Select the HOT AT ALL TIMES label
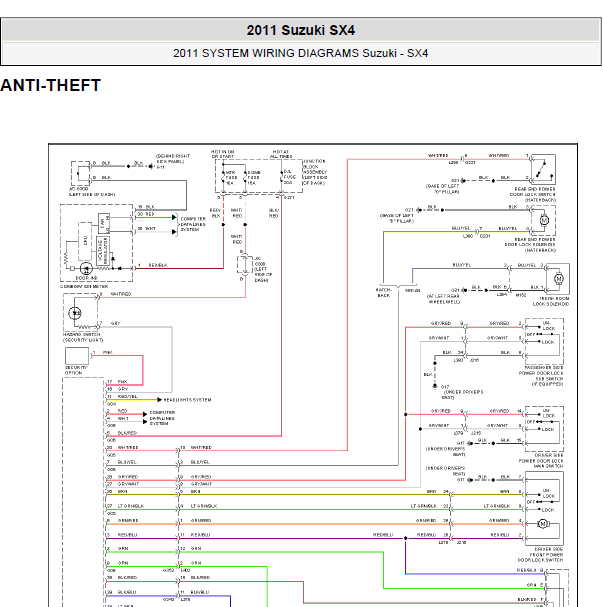 (x=281, y=154)
